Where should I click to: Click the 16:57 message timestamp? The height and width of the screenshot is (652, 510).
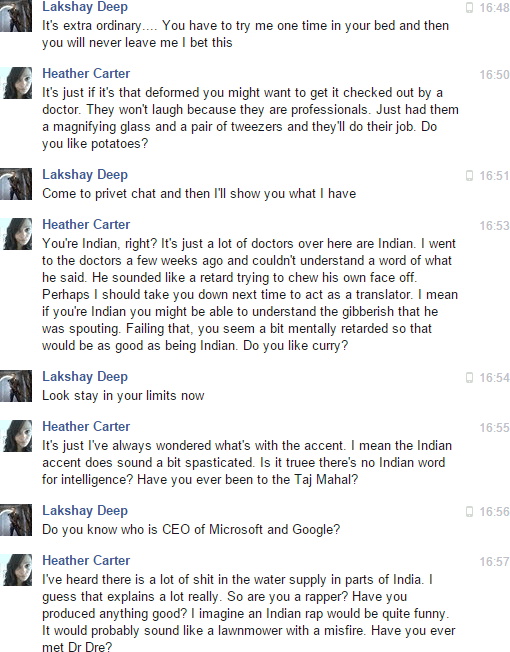(494, 562)
